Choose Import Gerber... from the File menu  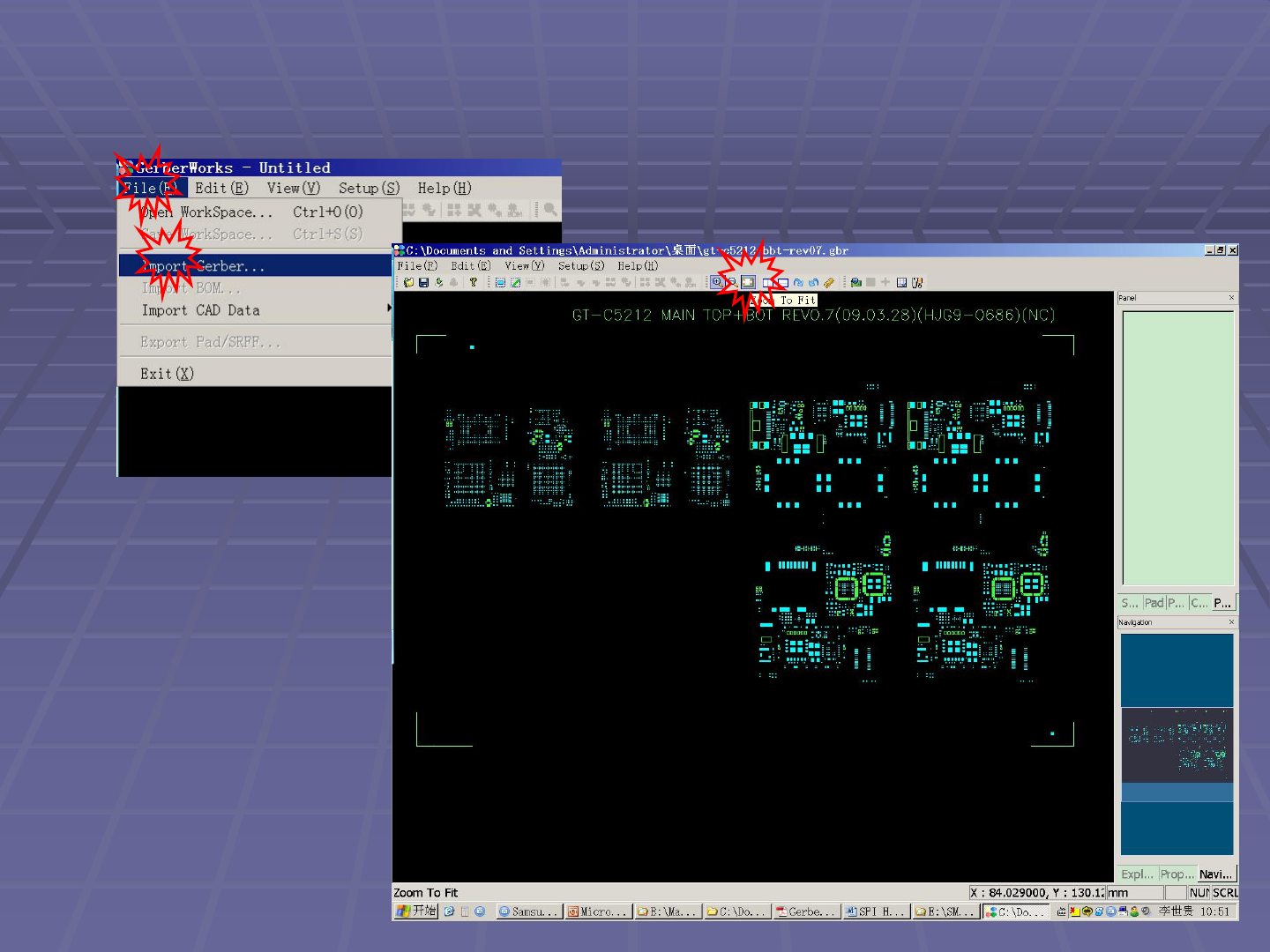click(255, 265)
